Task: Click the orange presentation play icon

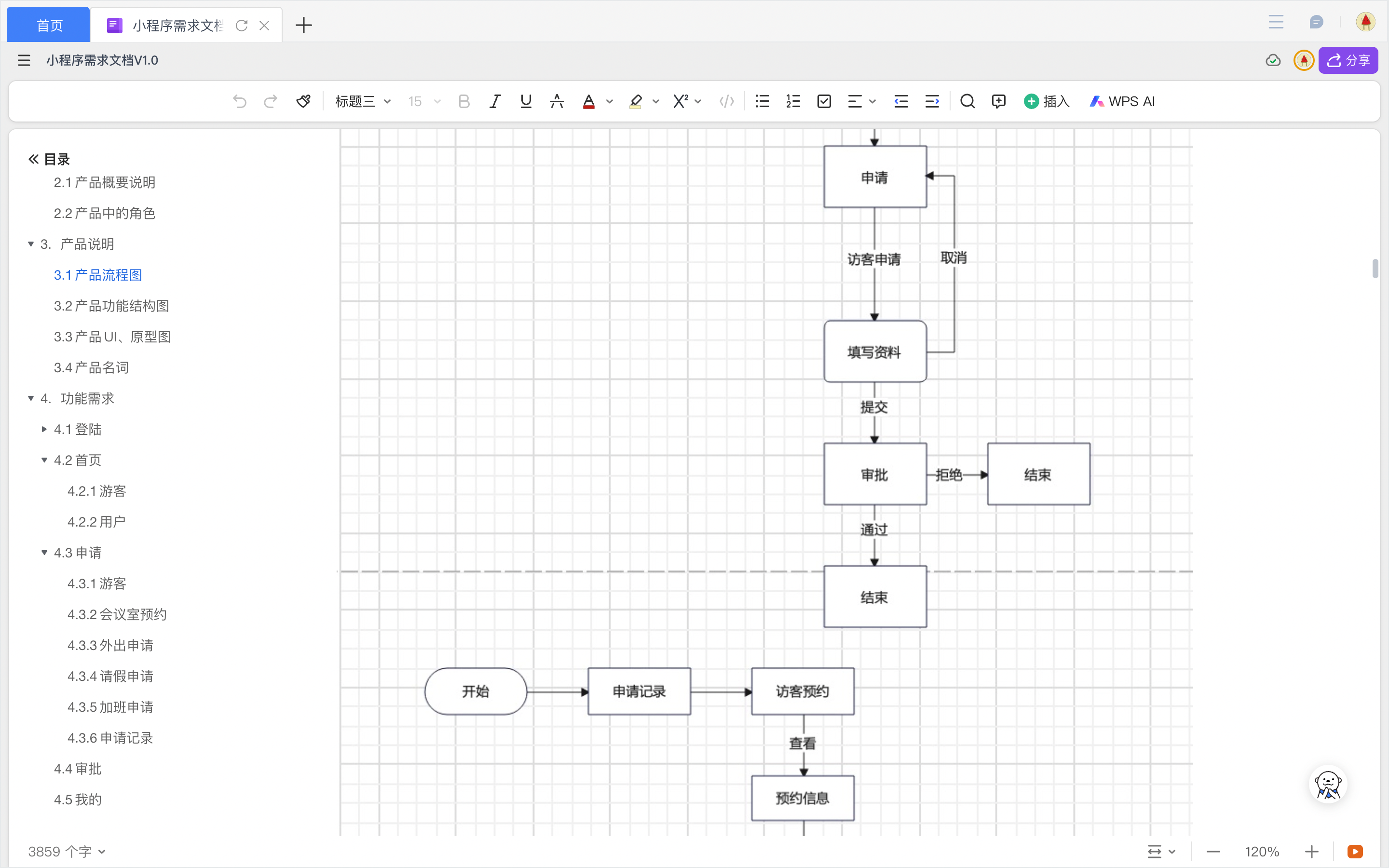Action: tap(1355, 851)
